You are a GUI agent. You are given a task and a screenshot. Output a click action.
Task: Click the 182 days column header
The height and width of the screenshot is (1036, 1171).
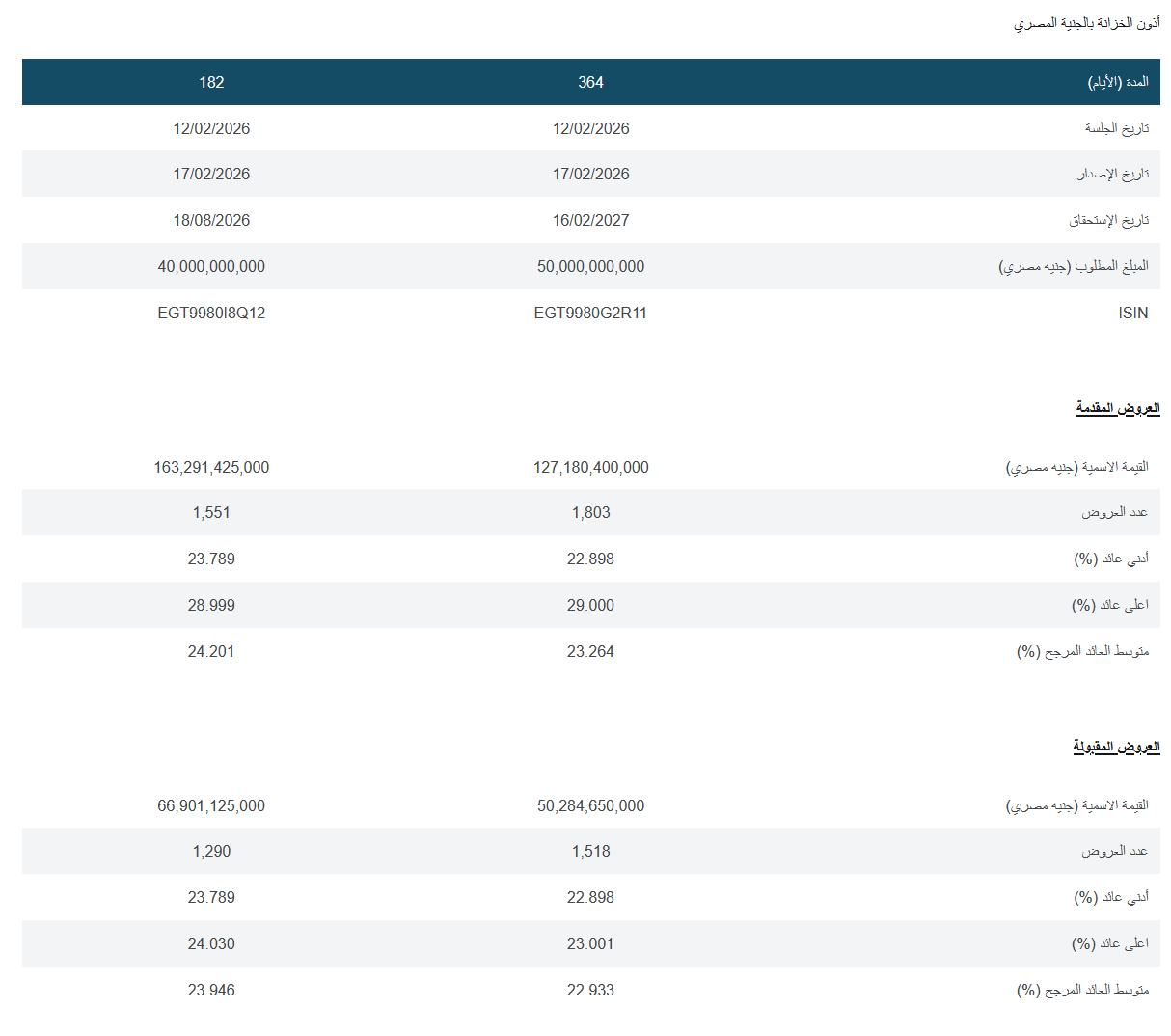(x=211, y=82)
